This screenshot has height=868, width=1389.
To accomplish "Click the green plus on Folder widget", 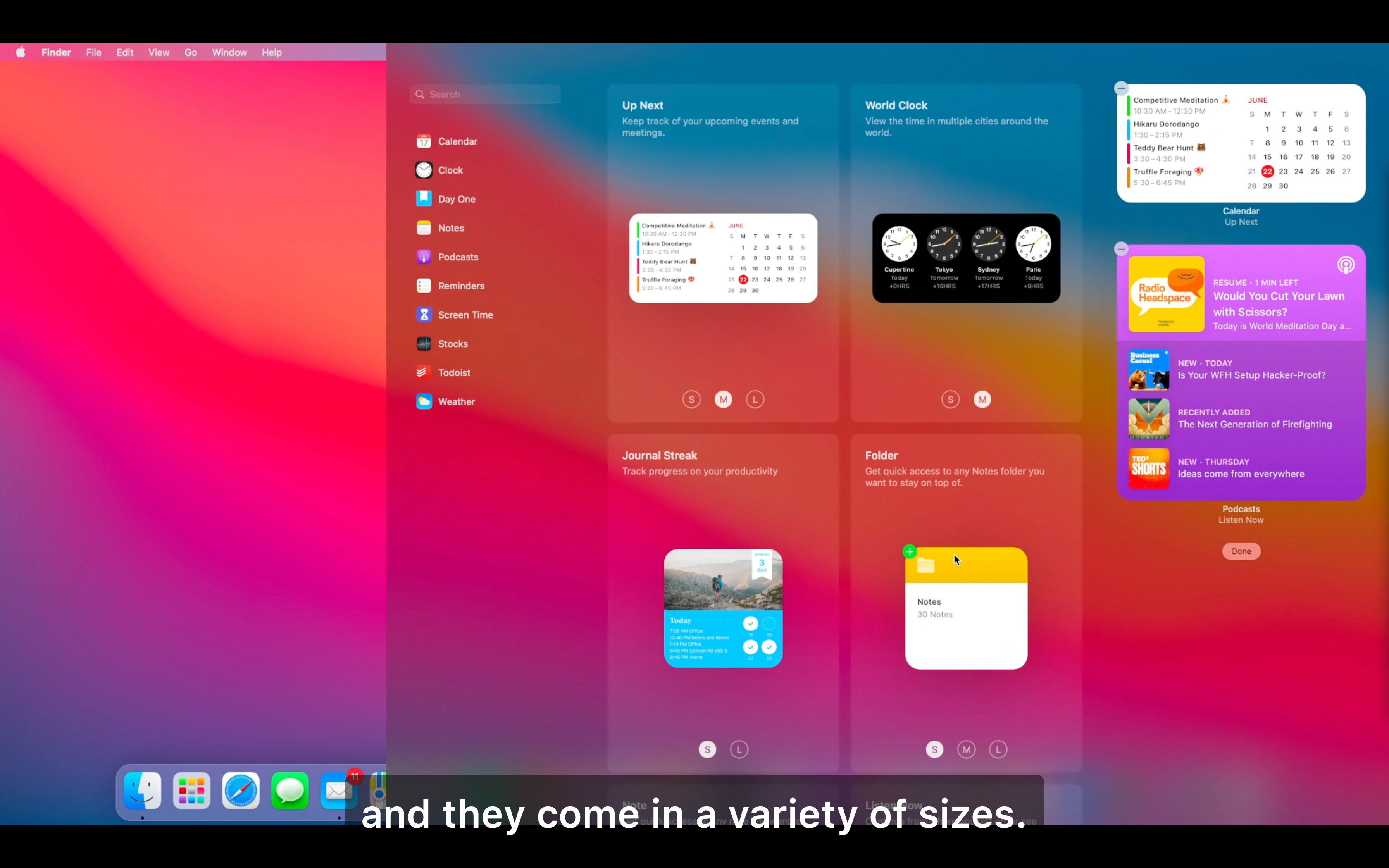I will (910, 552).
